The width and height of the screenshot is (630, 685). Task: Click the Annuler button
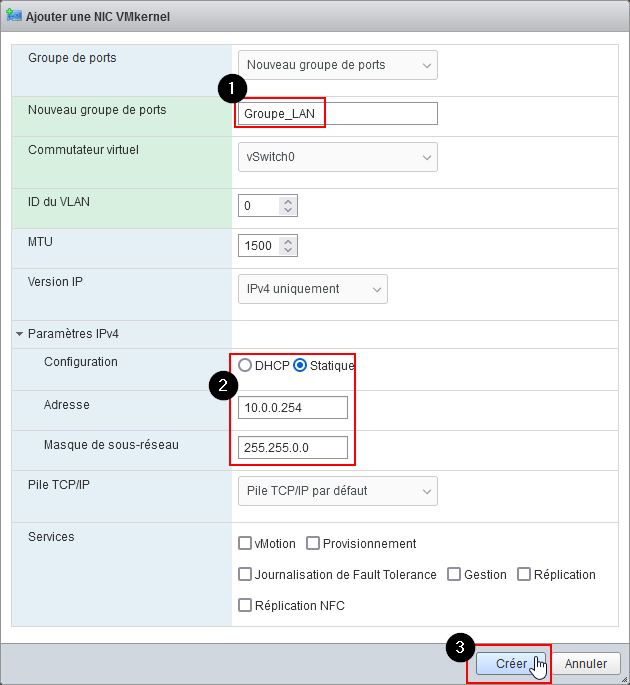(x=585, y=664)
